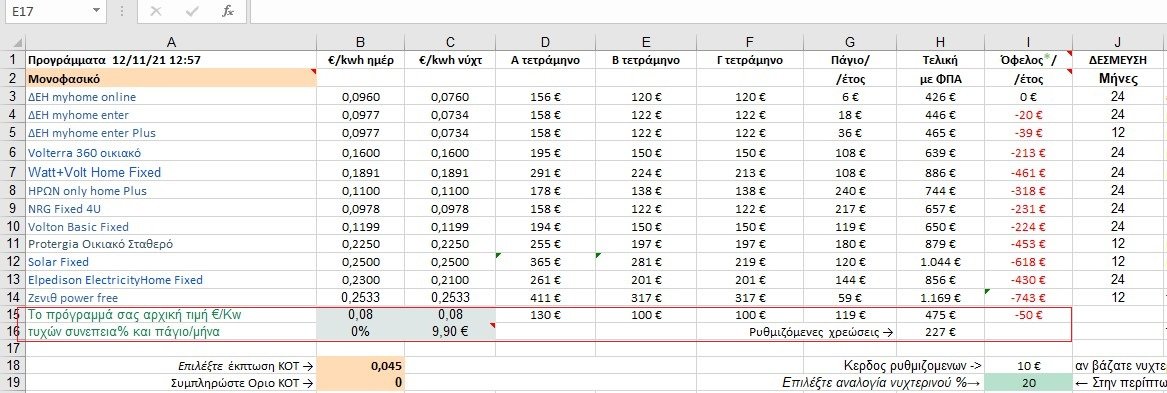The height and width of the screenshot is (393, 1167).
Task: Open the 'Volterra 360 οικιακό' link
Action: click(84, 153)
